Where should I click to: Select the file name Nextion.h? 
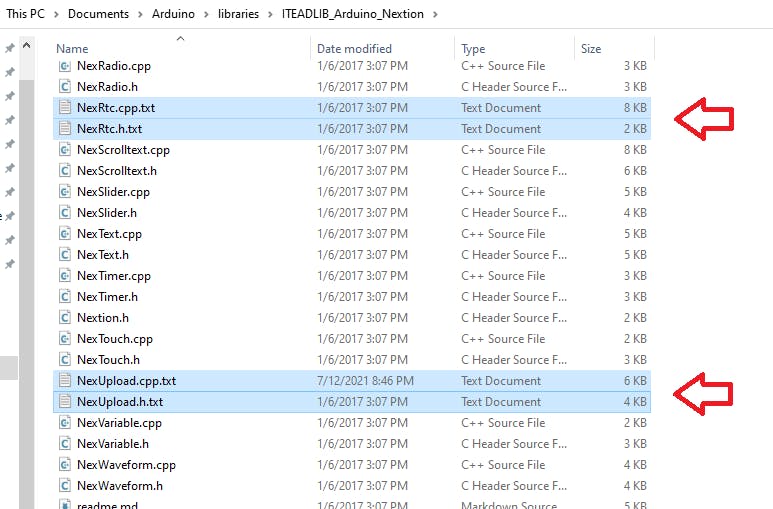point(103,318)
